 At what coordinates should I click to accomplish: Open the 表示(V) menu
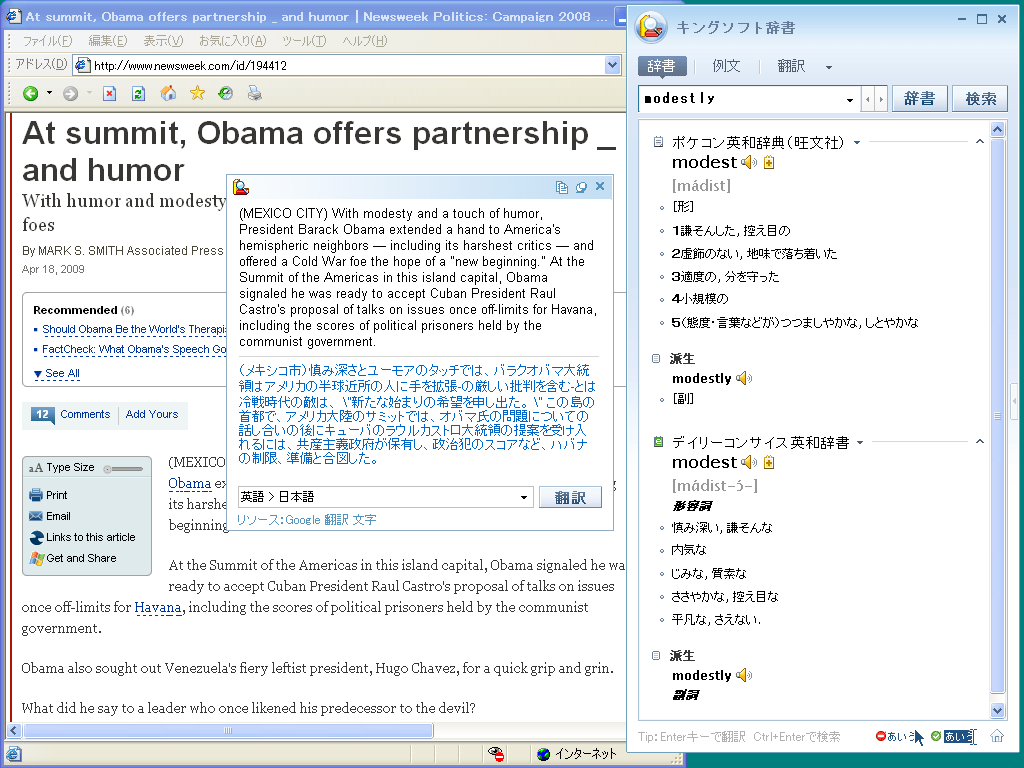[163, 40]
